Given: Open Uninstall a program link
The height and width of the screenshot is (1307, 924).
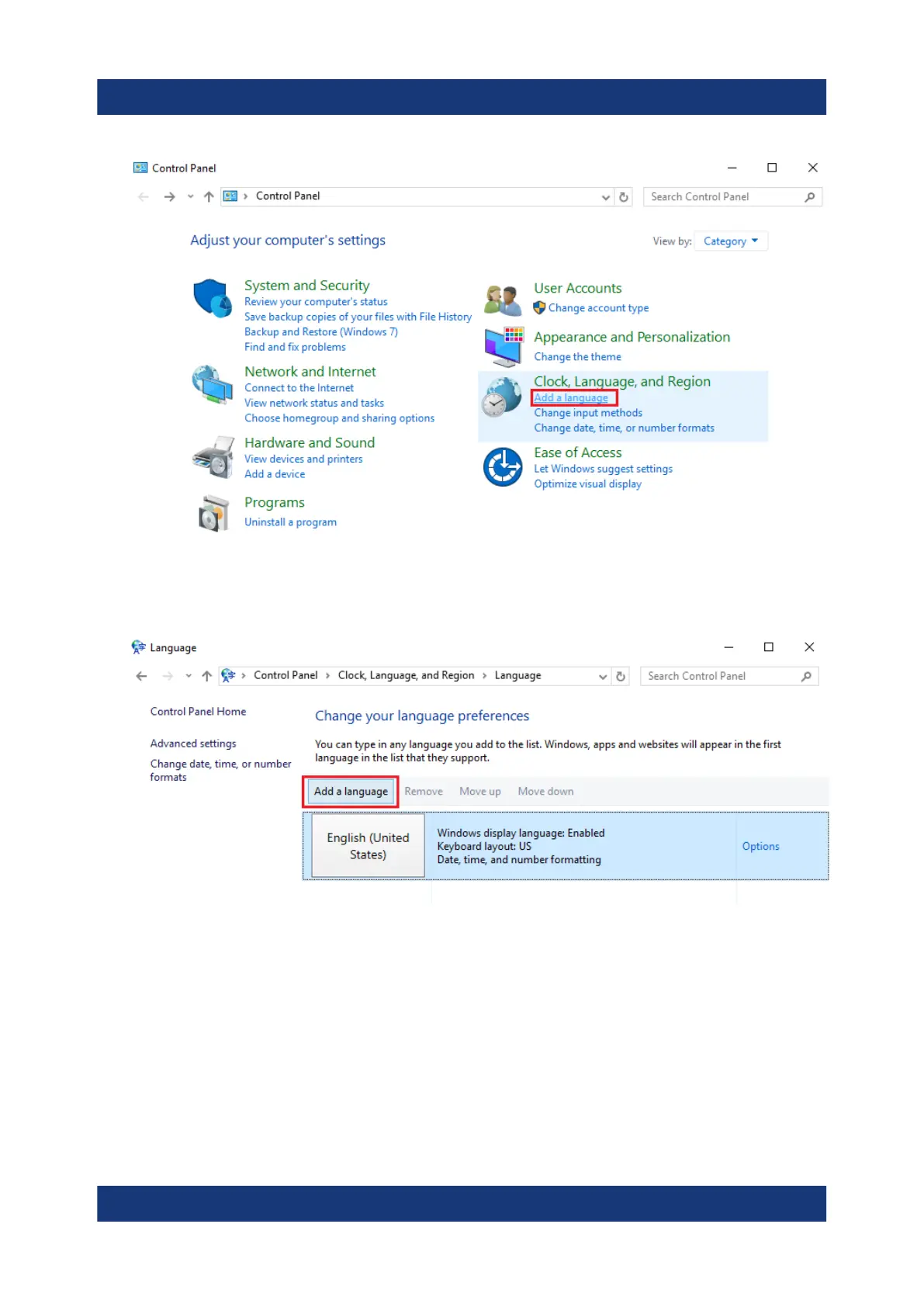Looking at the screenshot, I should point(291,522).
